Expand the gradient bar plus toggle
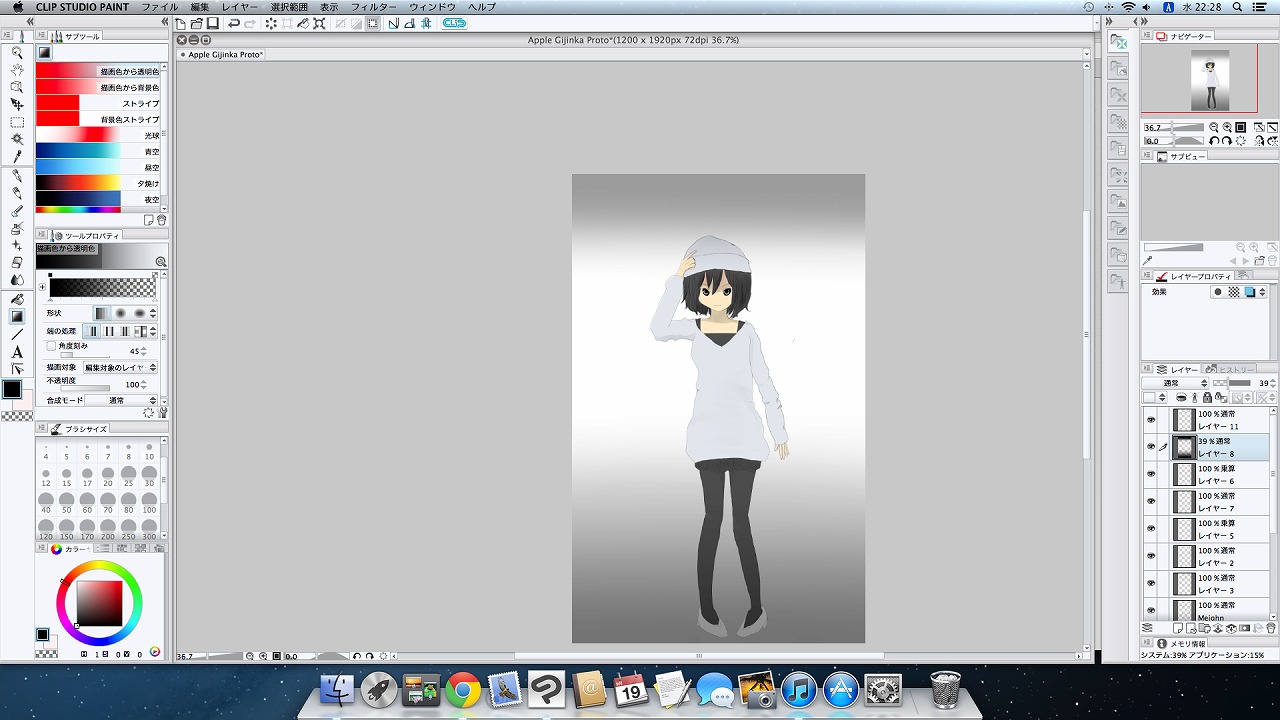Image resolution: width=1280 pixels, height=720 pixels. click(42, 287)
